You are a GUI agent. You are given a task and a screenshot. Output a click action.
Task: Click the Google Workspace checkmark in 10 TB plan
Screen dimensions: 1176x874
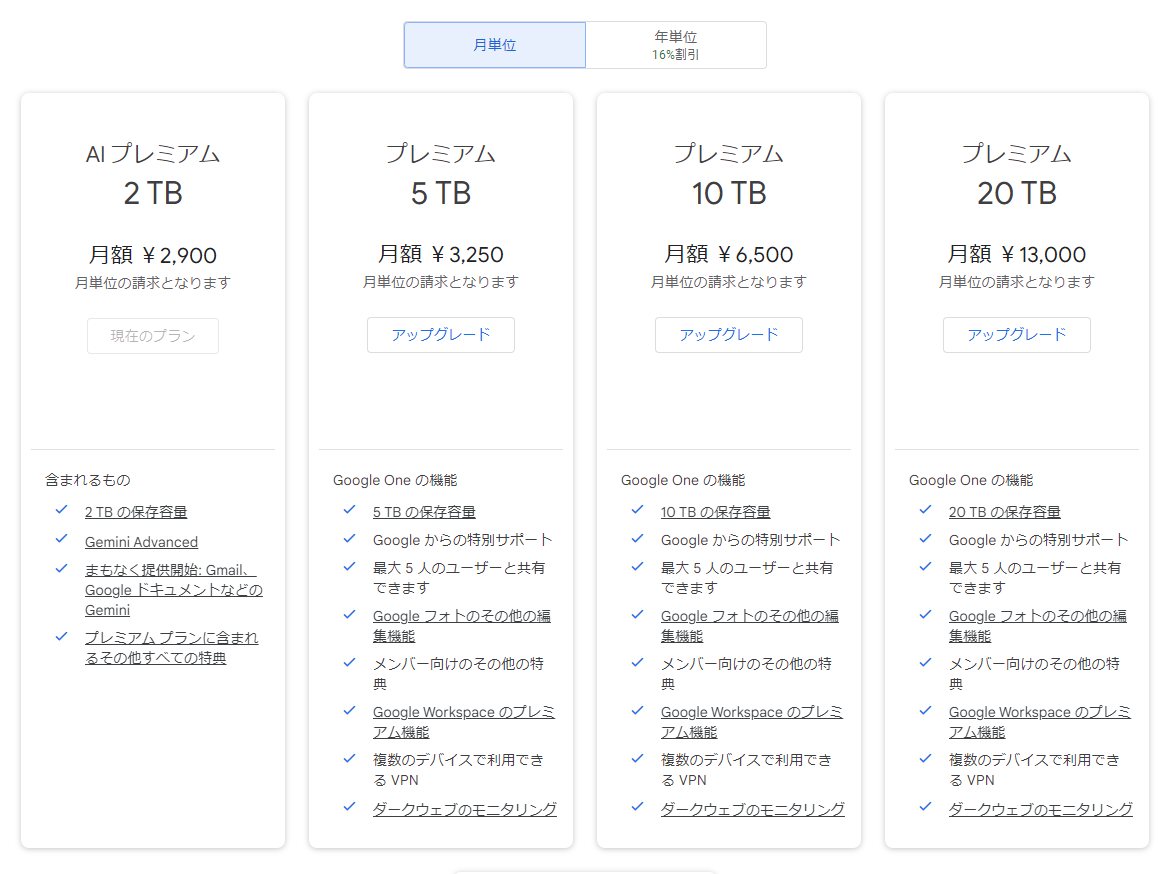point(638,710)
